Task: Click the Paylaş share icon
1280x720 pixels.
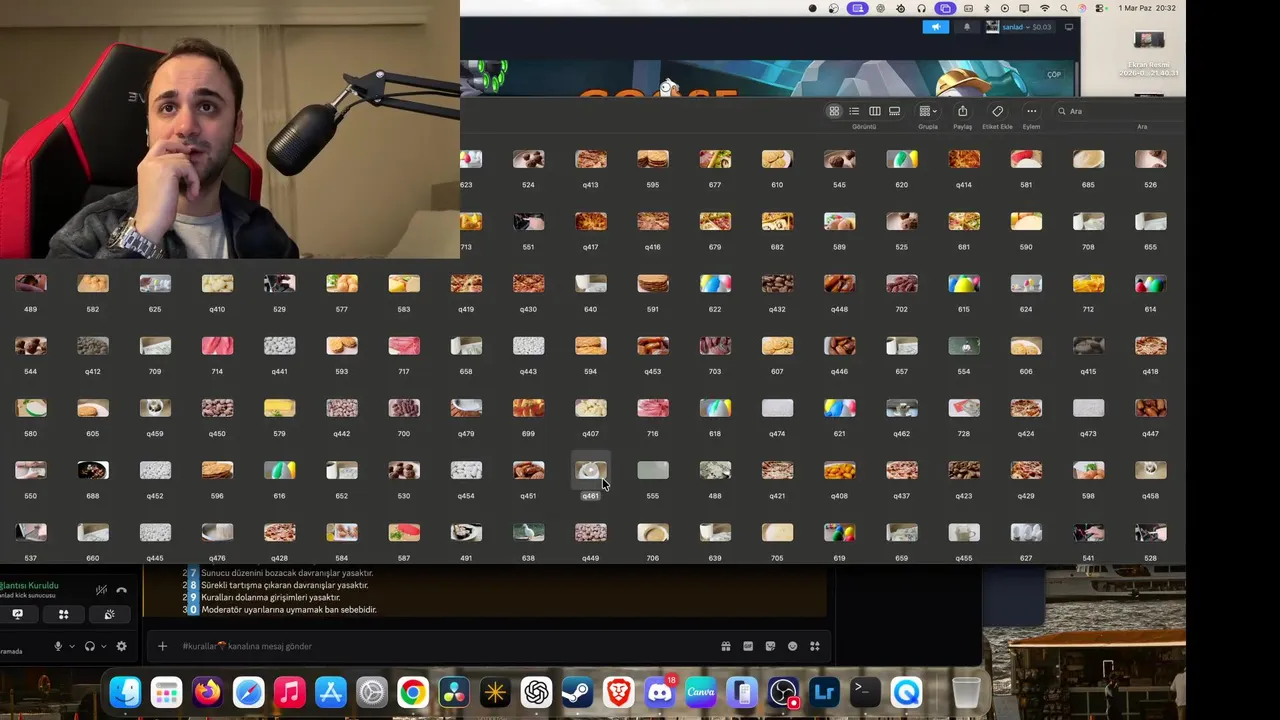Action: [962, 111]
